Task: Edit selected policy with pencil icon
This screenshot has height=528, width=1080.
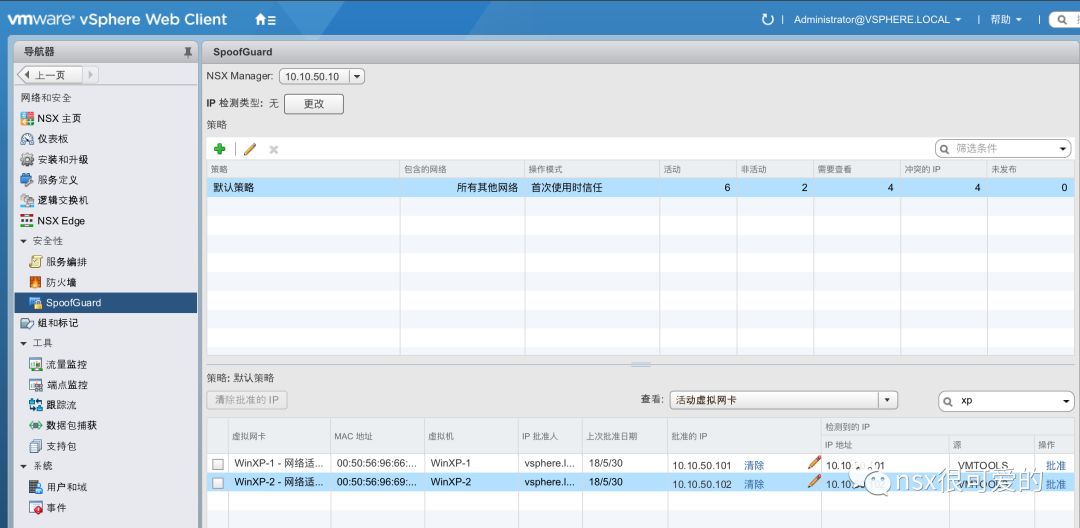Action: (249, 149)
